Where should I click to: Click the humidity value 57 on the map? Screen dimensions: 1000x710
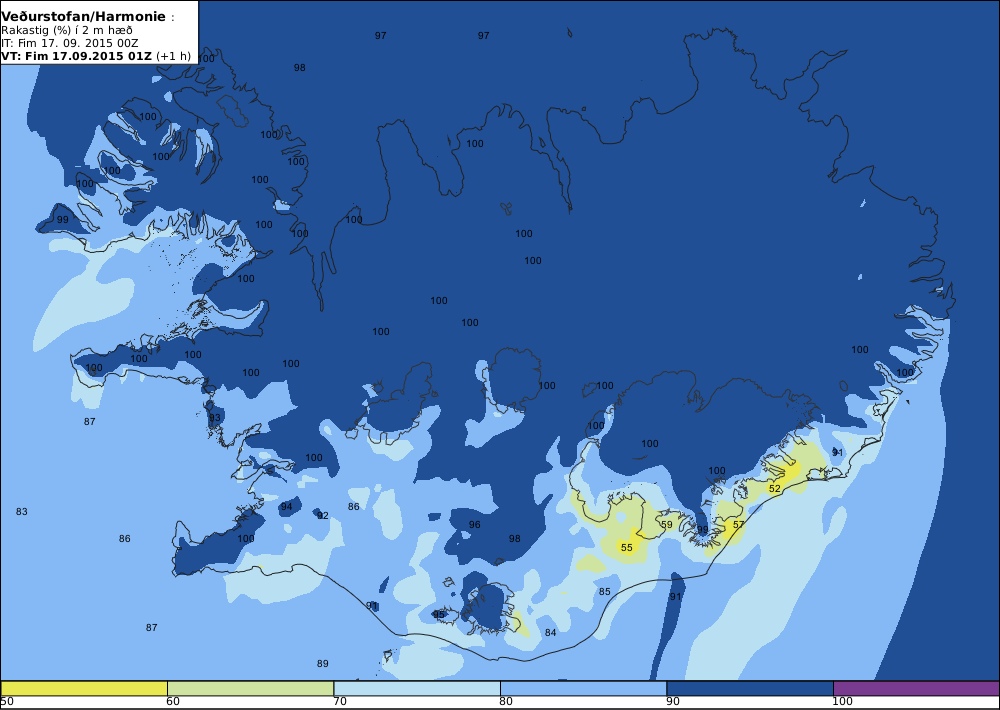pyautogui.click(x=739, y=524)
